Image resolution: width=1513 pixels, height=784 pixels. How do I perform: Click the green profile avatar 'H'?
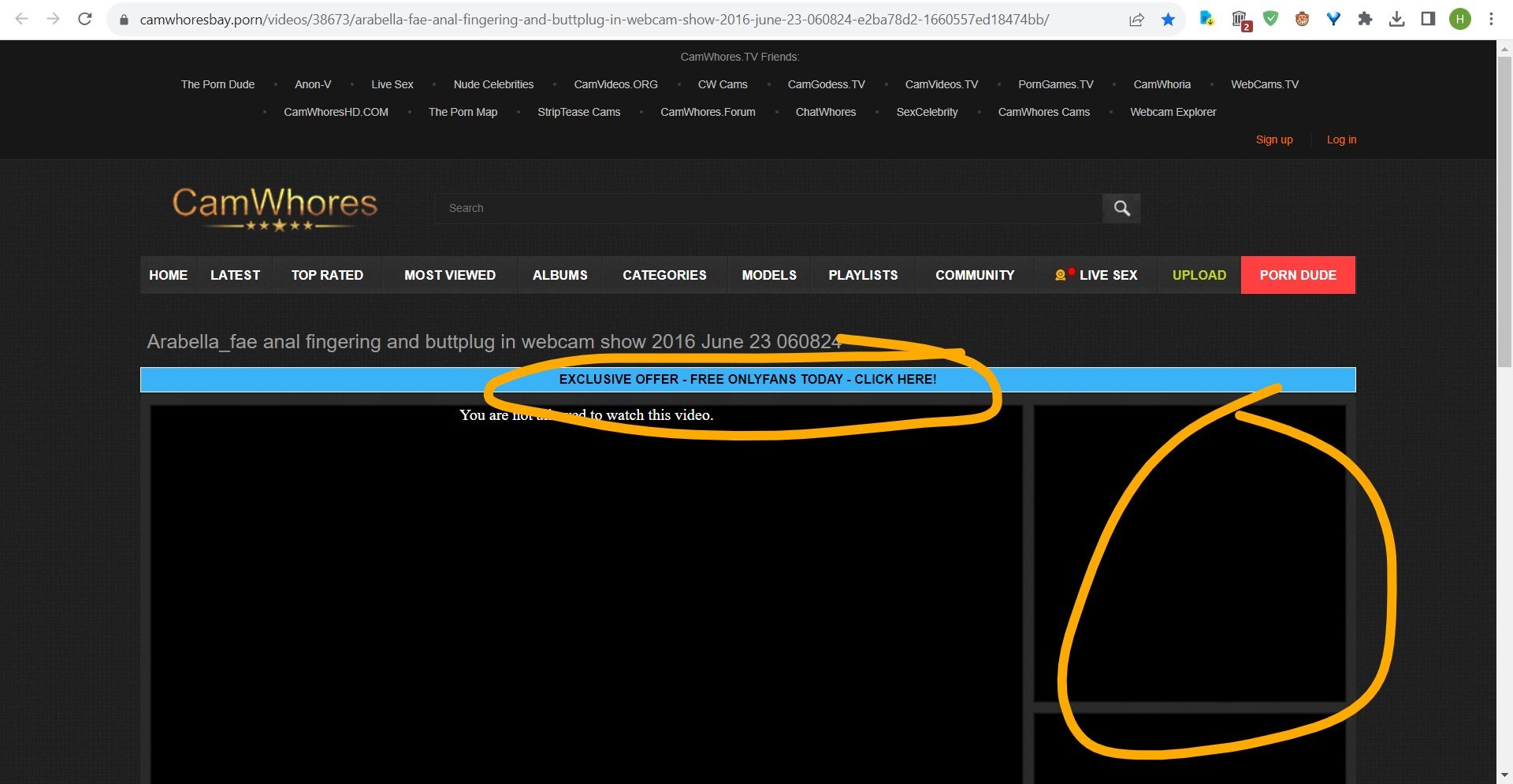1459,19
